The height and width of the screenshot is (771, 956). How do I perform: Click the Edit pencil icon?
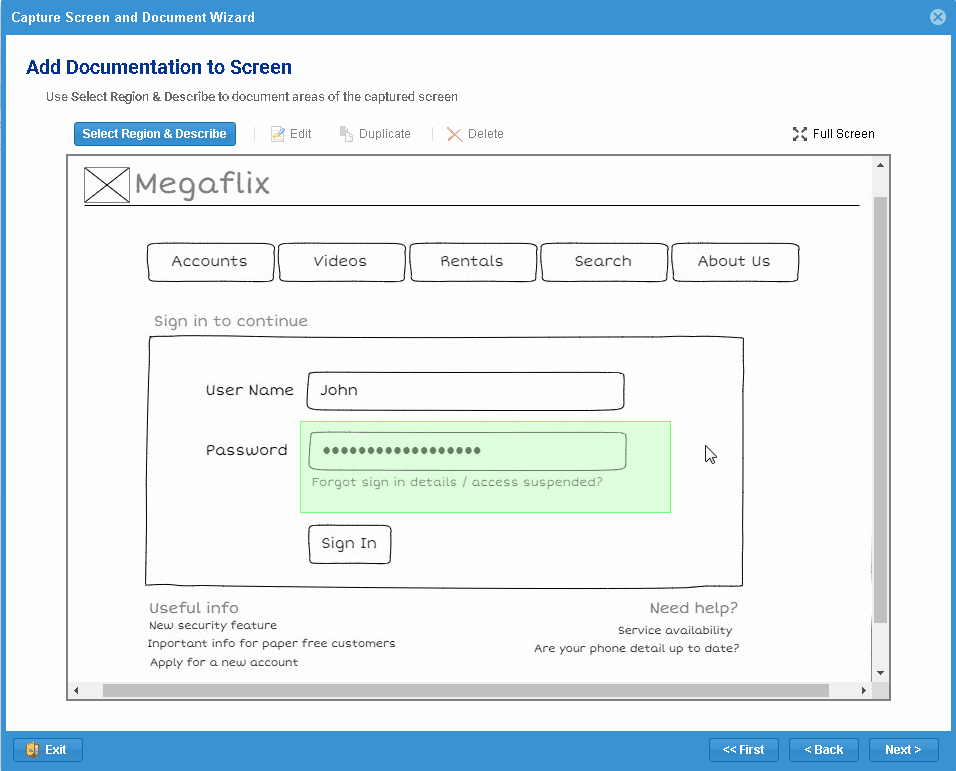(278, 134)
